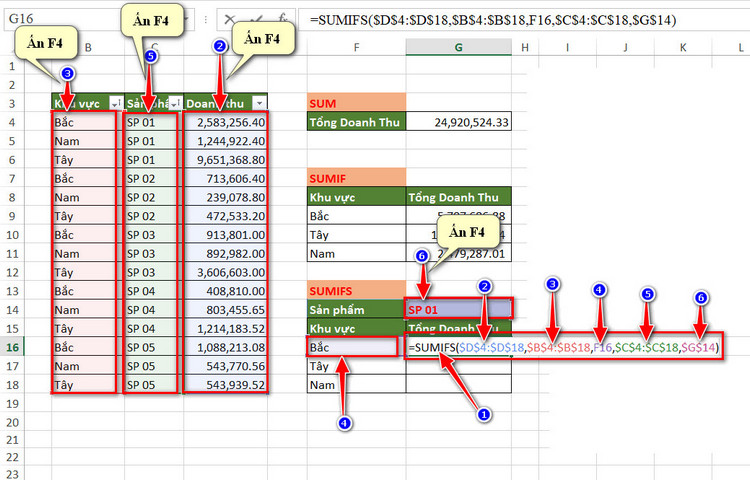Click the Sản phẩm label cell in row 14
The height and width of the screenshot is (480, 750).
tap(356, 309)
